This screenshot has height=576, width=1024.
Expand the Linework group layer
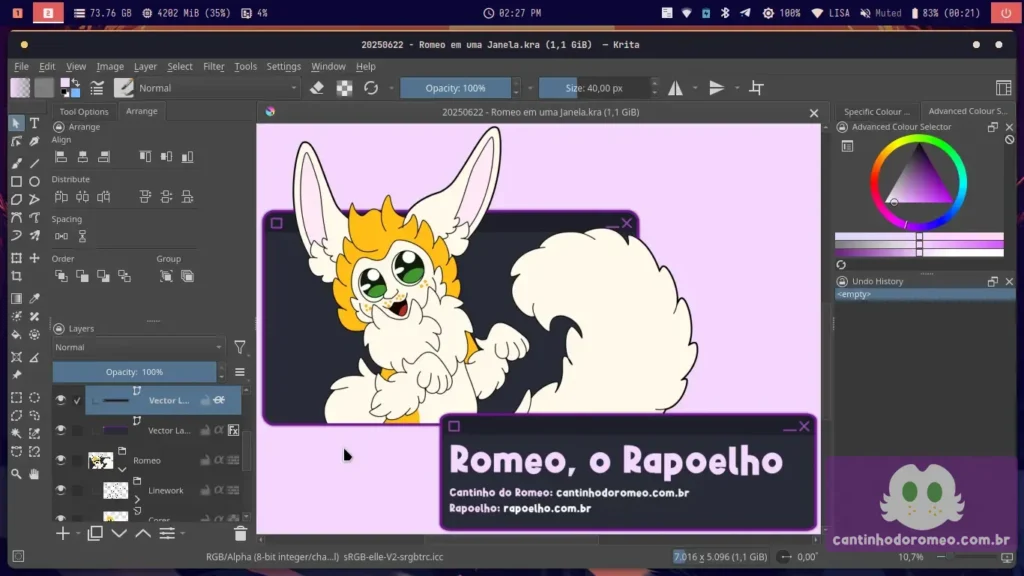(137, 500)
